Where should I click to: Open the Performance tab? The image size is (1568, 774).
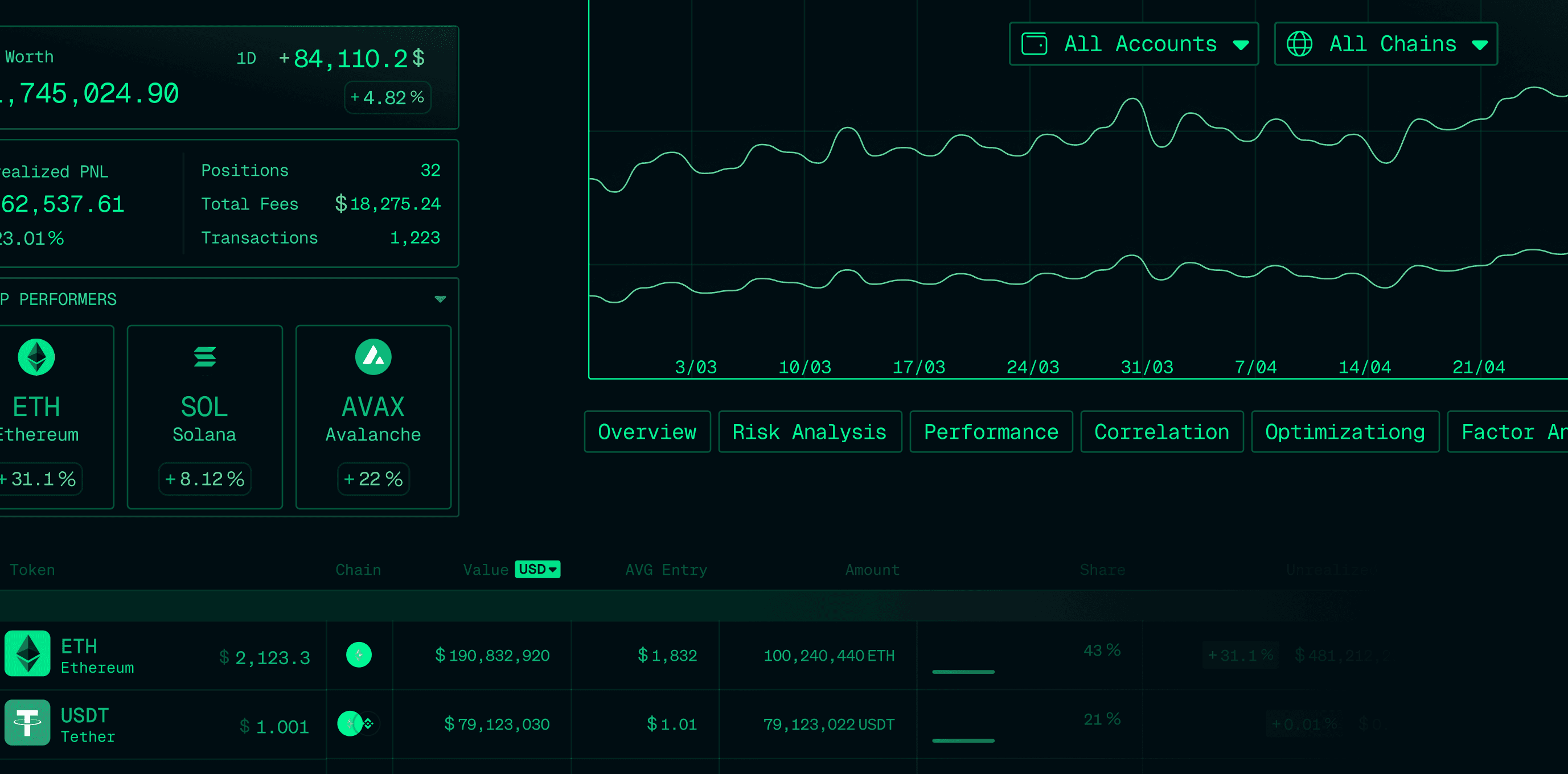[x=990, y=432]
